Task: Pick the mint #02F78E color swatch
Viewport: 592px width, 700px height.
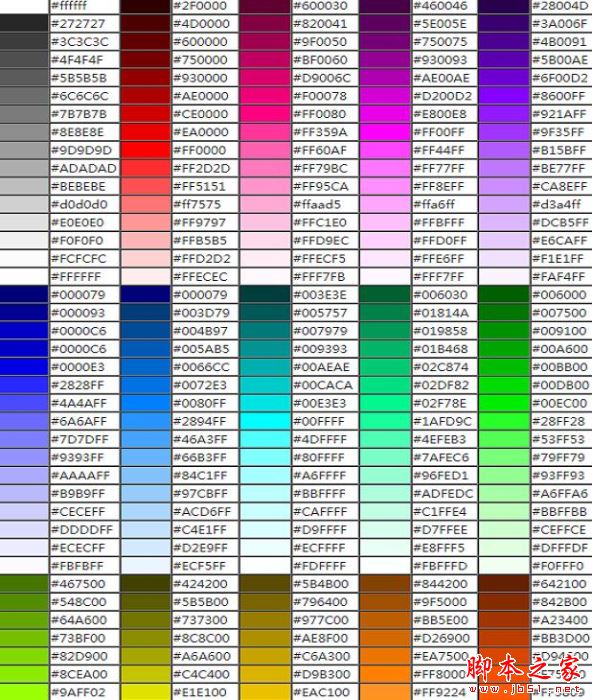Action: tap(384, 403)
